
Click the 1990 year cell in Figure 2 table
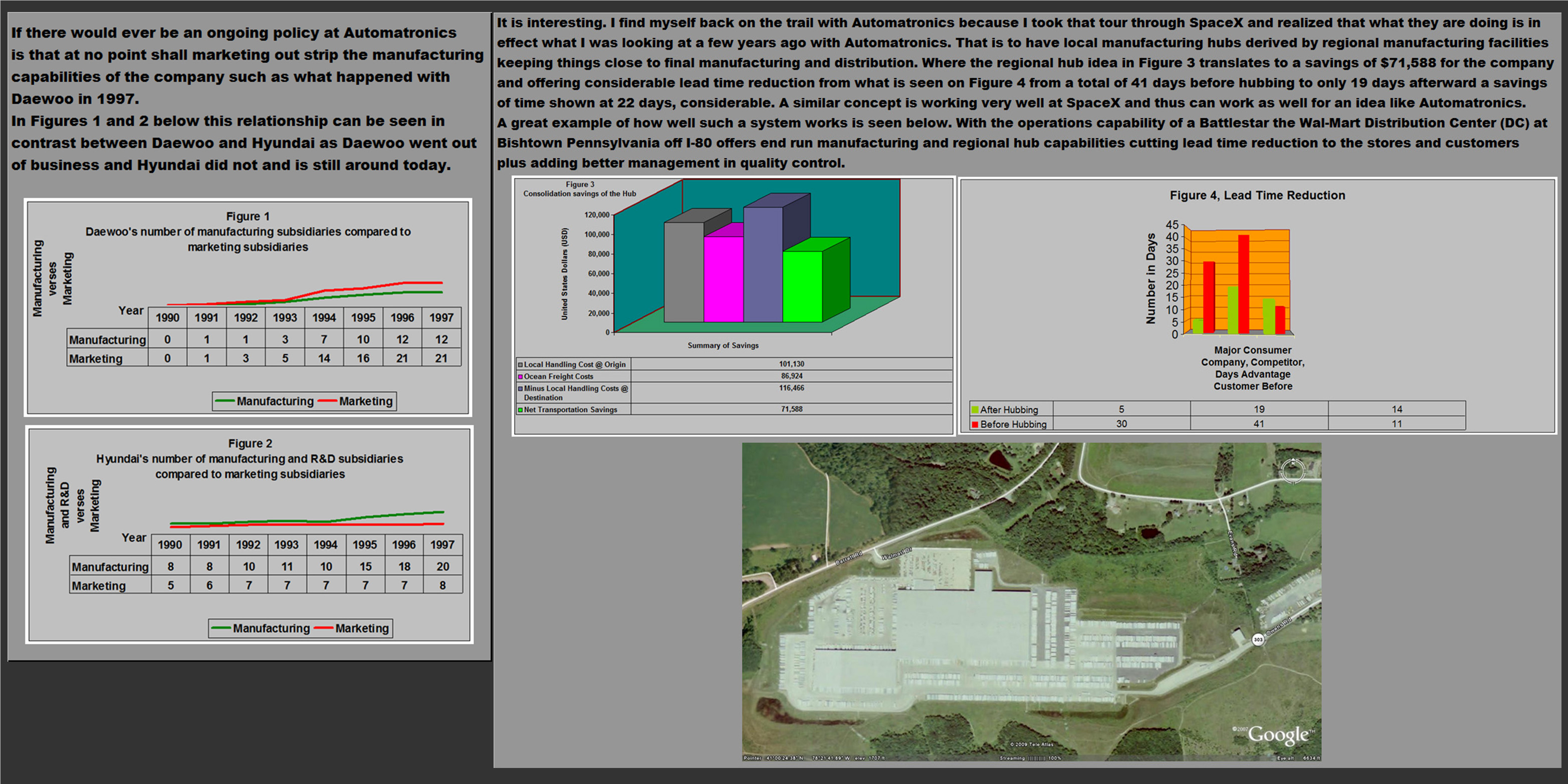[170, 545]
